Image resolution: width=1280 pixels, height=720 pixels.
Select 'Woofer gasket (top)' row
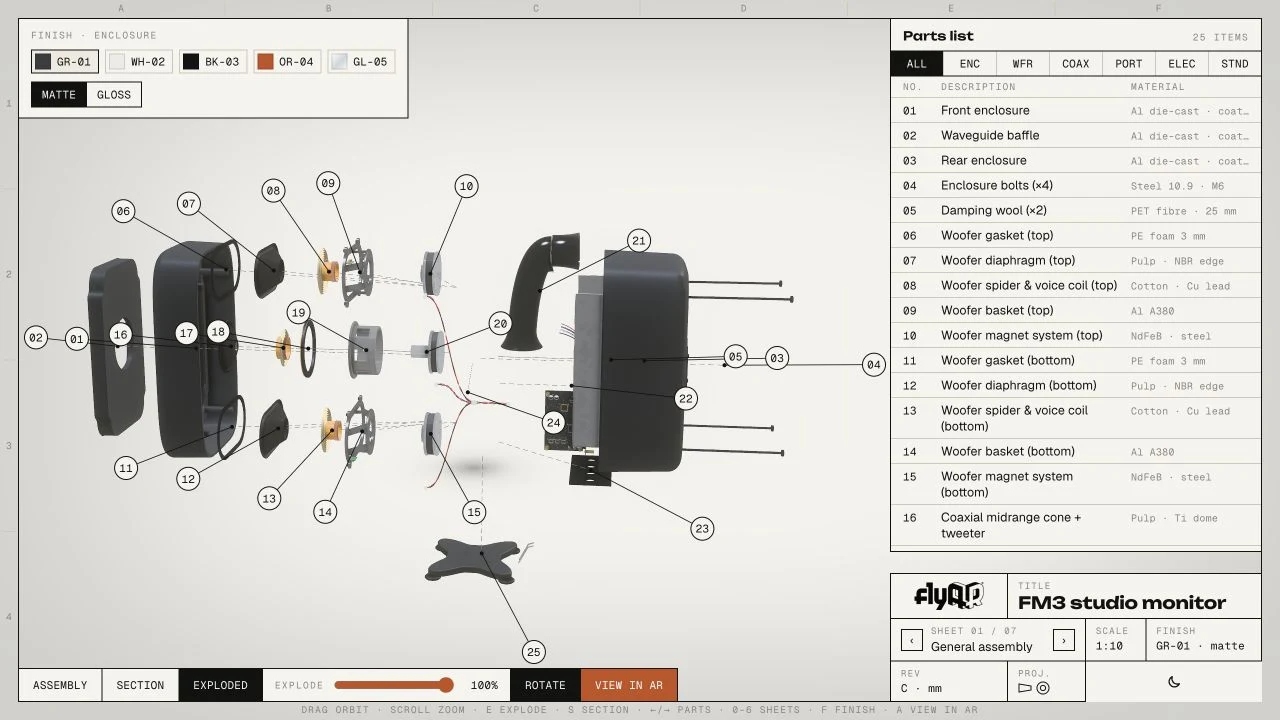click(x=1076, y=236)
